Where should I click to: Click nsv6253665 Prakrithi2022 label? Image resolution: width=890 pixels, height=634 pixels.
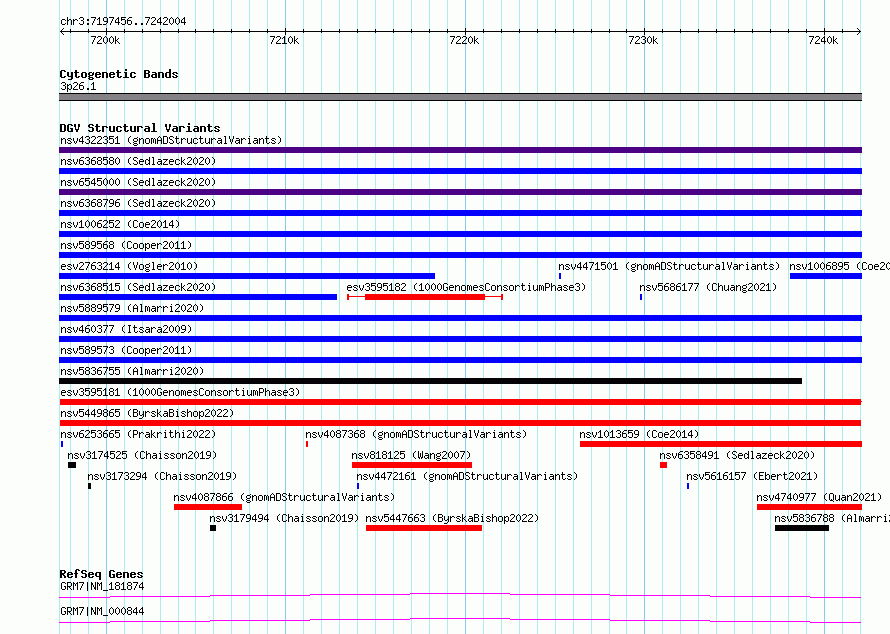(x=138, y=434)
